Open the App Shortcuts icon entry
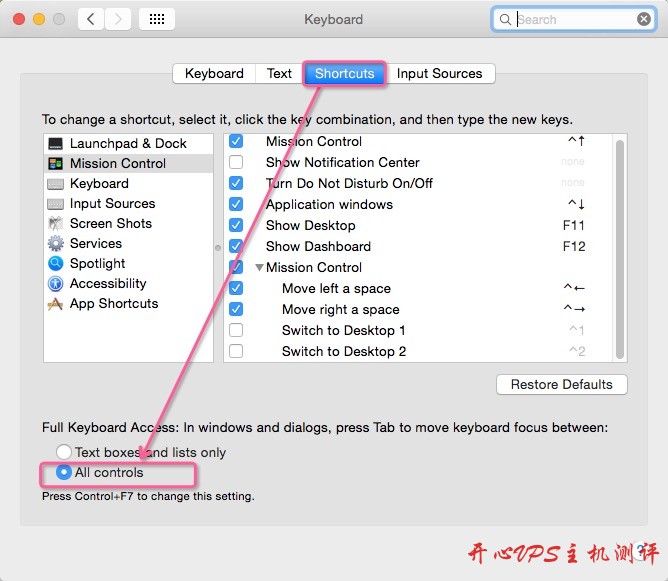The height and width of the screenshot is (581, 668). pos(55,304)
